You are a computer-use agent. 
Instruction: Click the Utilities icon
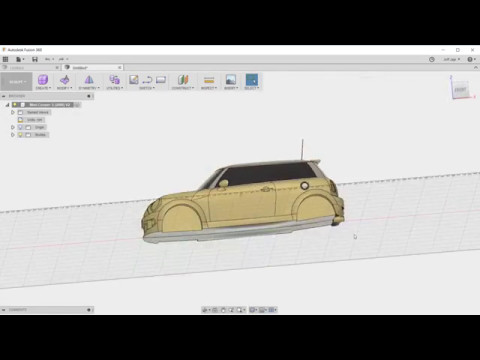click(115, 80)
